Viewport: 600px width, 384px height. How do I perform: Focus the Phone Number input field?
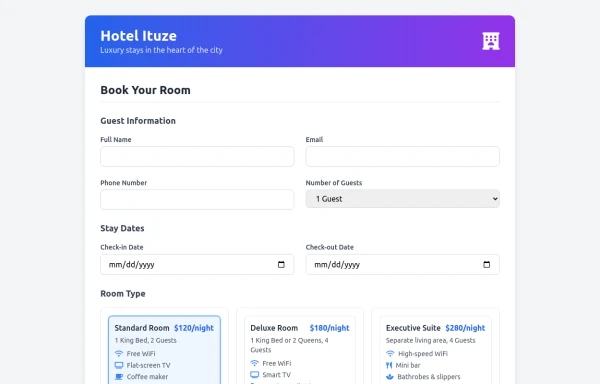(x=197, y=200)
